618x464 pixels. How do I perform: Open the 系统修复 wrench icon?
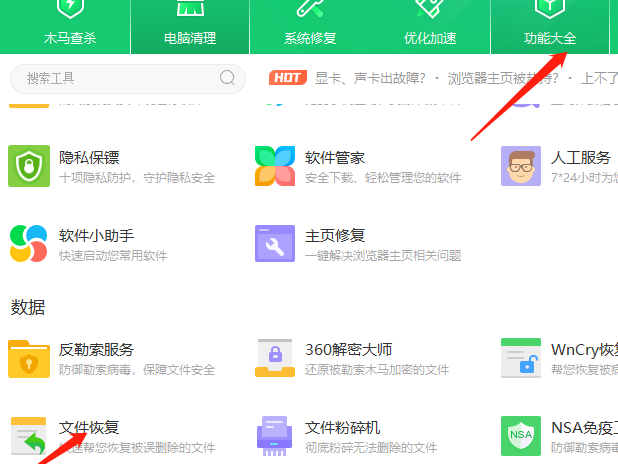pos(310,8)
